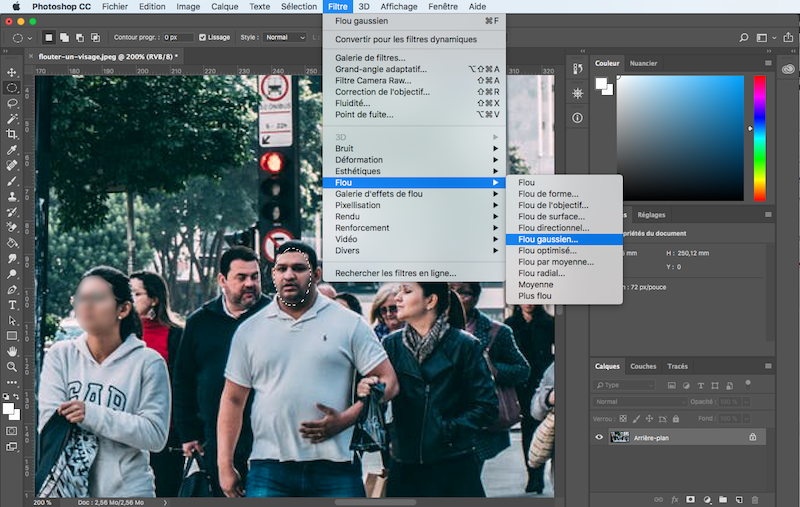The image size is (800, 507).
Task: Switch to the Couches tab
Action: coord(643,366)
